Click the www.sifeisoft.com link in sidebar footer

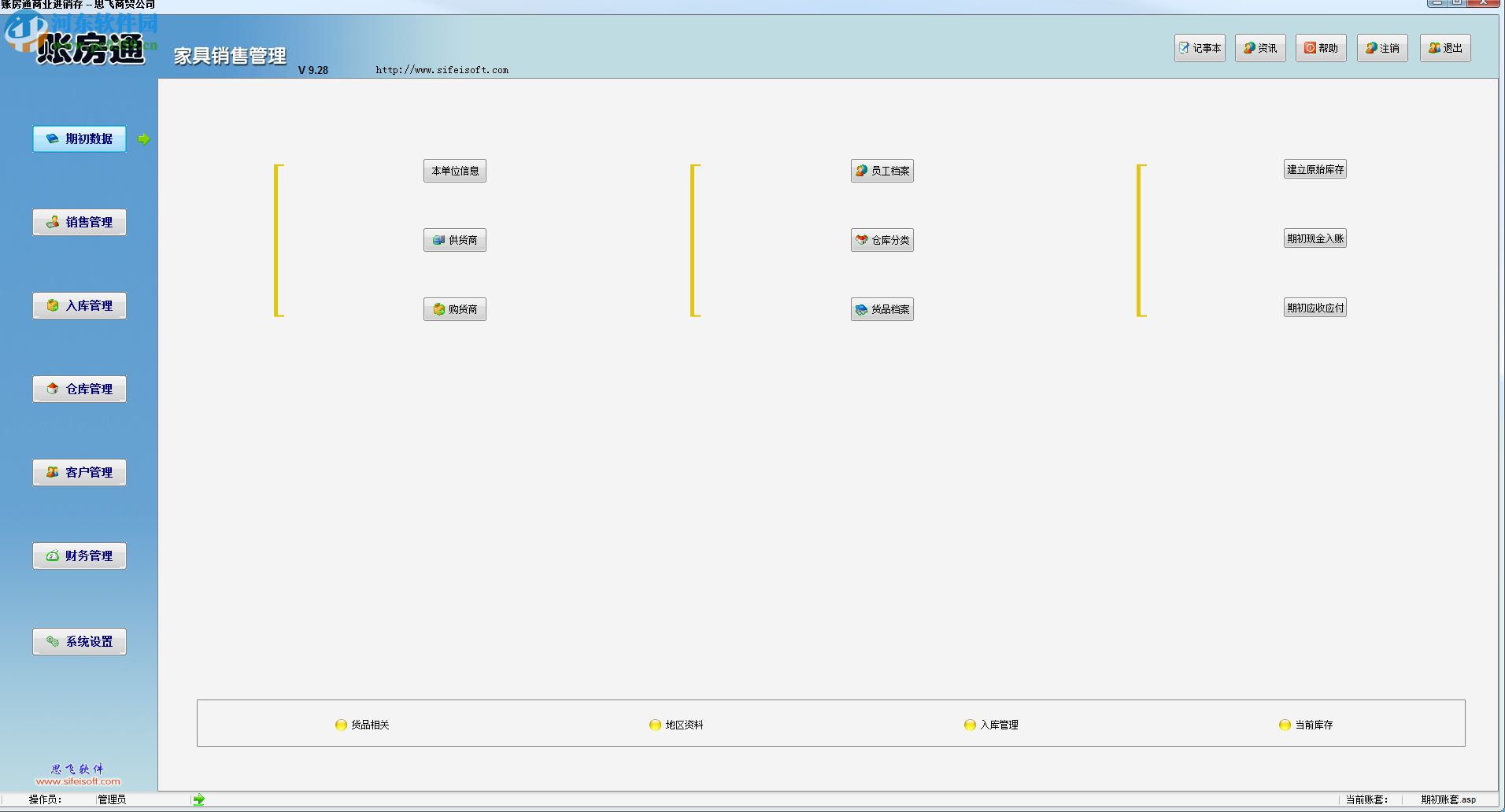78,781
